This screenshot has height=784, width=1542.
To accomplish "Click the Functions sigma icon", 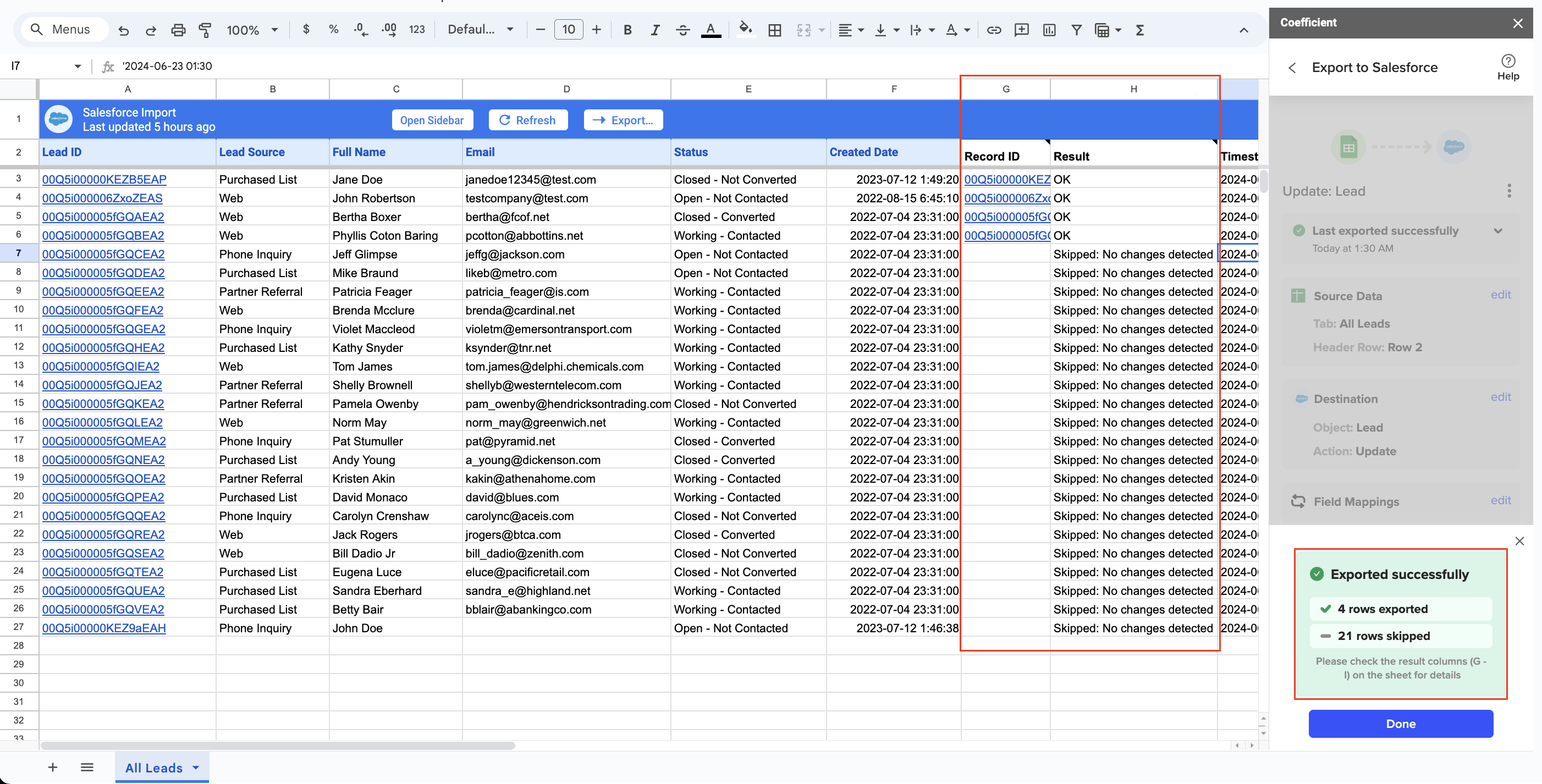I will tap(1140, 29).
